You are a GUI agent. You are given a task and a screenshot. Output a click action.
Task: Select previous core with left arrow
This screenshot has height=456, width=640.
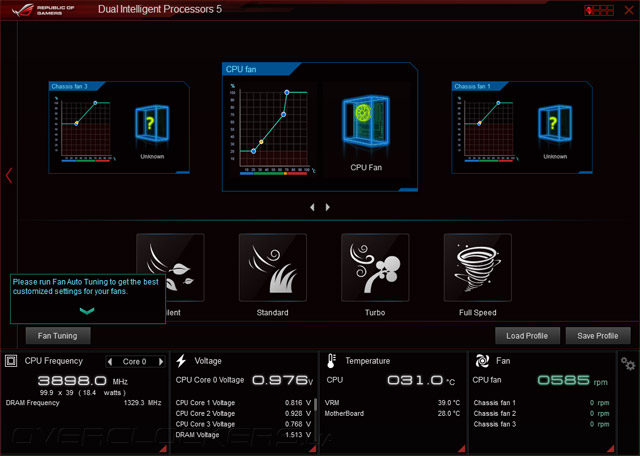[110, 361]
